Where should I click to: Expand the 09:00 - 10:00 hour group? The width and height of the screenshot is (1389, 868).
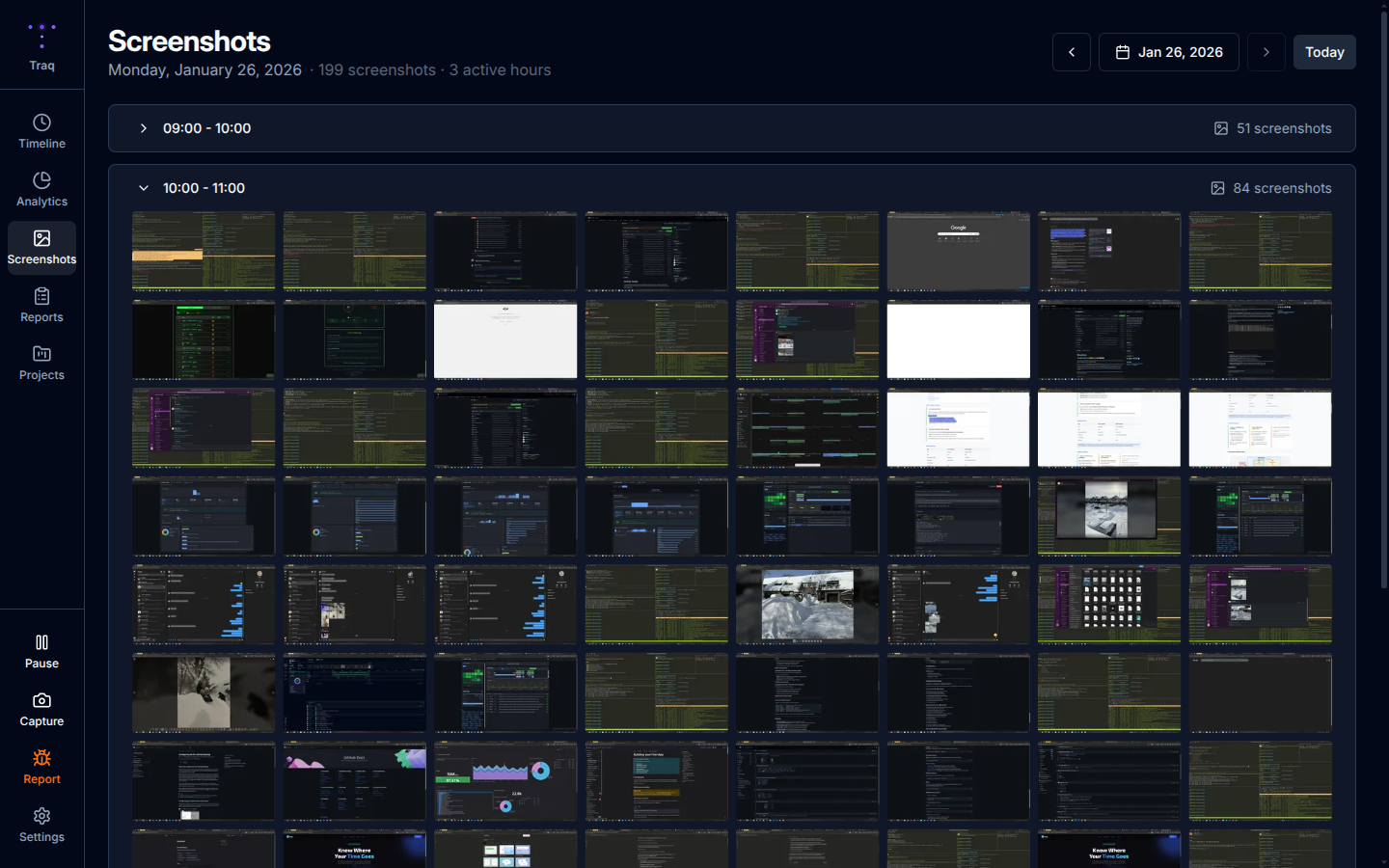(x=144, y=128)
